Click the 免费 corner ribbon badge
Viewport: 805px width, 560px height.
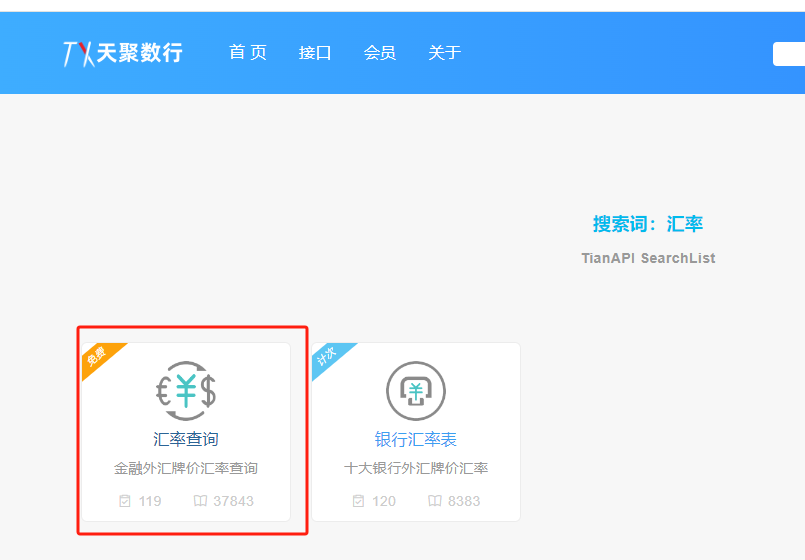99,358
